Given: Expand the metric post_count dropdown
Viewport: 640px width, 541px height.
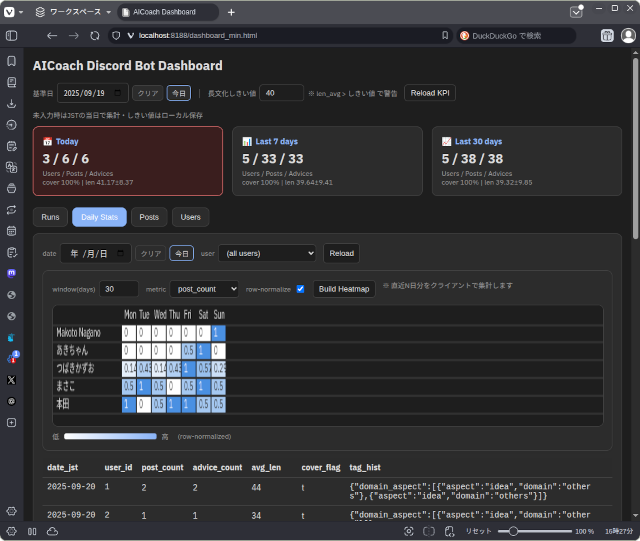Looking at the screenshot, I should pos(204,289).
